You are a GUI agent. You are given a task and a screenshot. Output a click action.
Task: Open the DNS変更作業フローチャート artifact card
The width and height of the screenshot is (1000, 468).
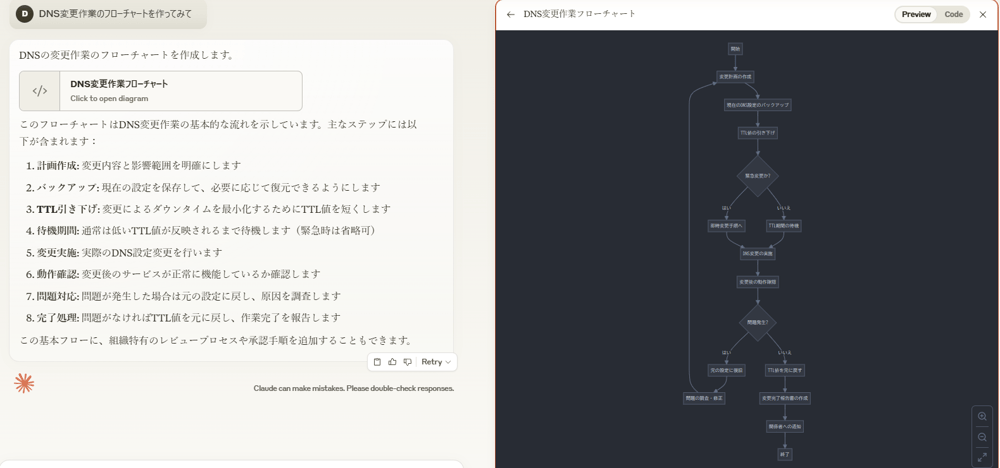(161, 91)
